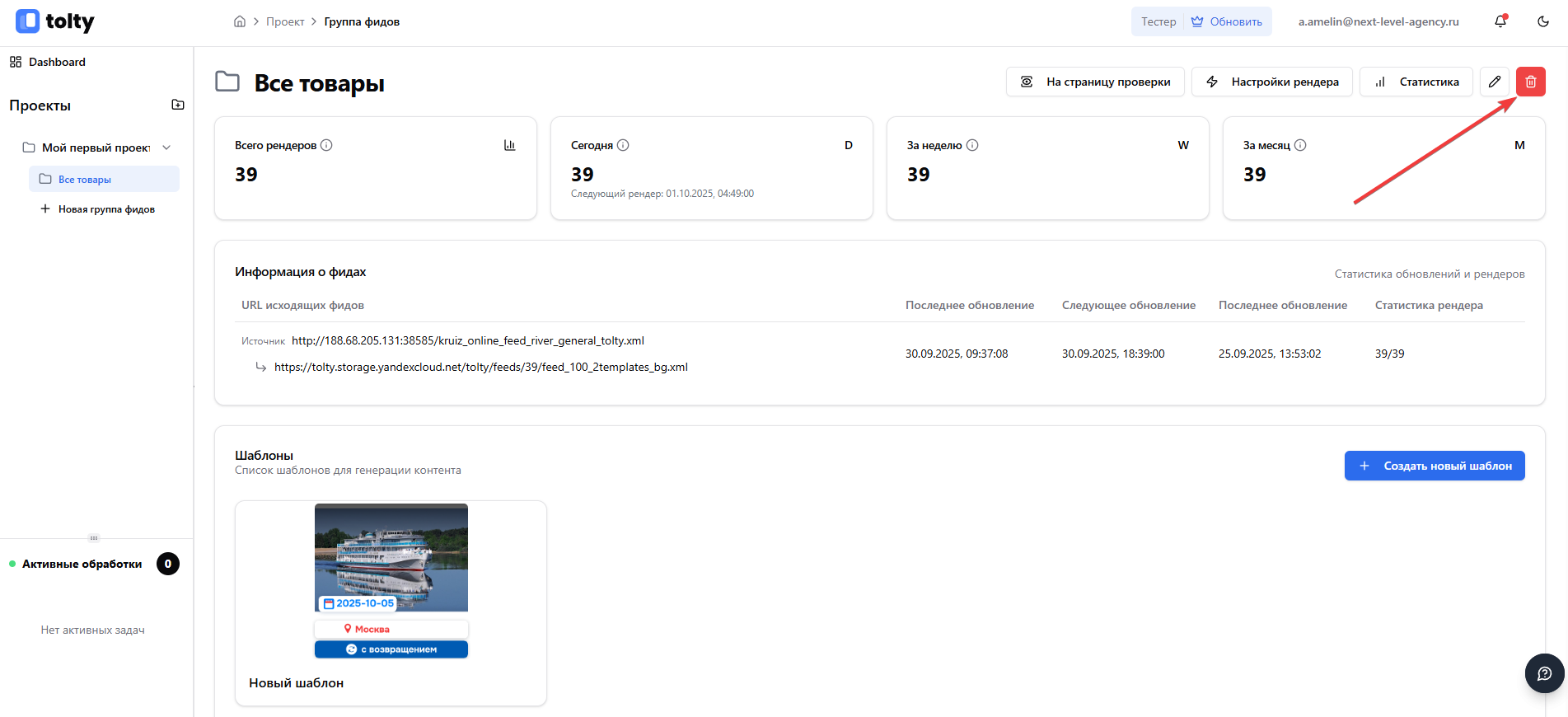The width and height of the screenshot is (1568, 717).
Task: Click the W marker on За неделю card
Action: [x=1183, y=145]
